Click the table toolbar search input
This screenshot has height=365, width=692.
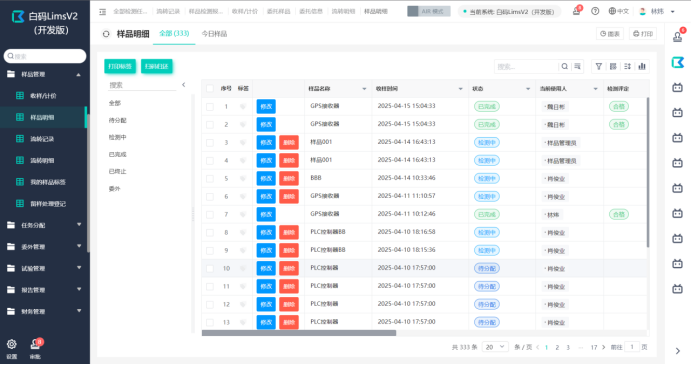point(527,67)
